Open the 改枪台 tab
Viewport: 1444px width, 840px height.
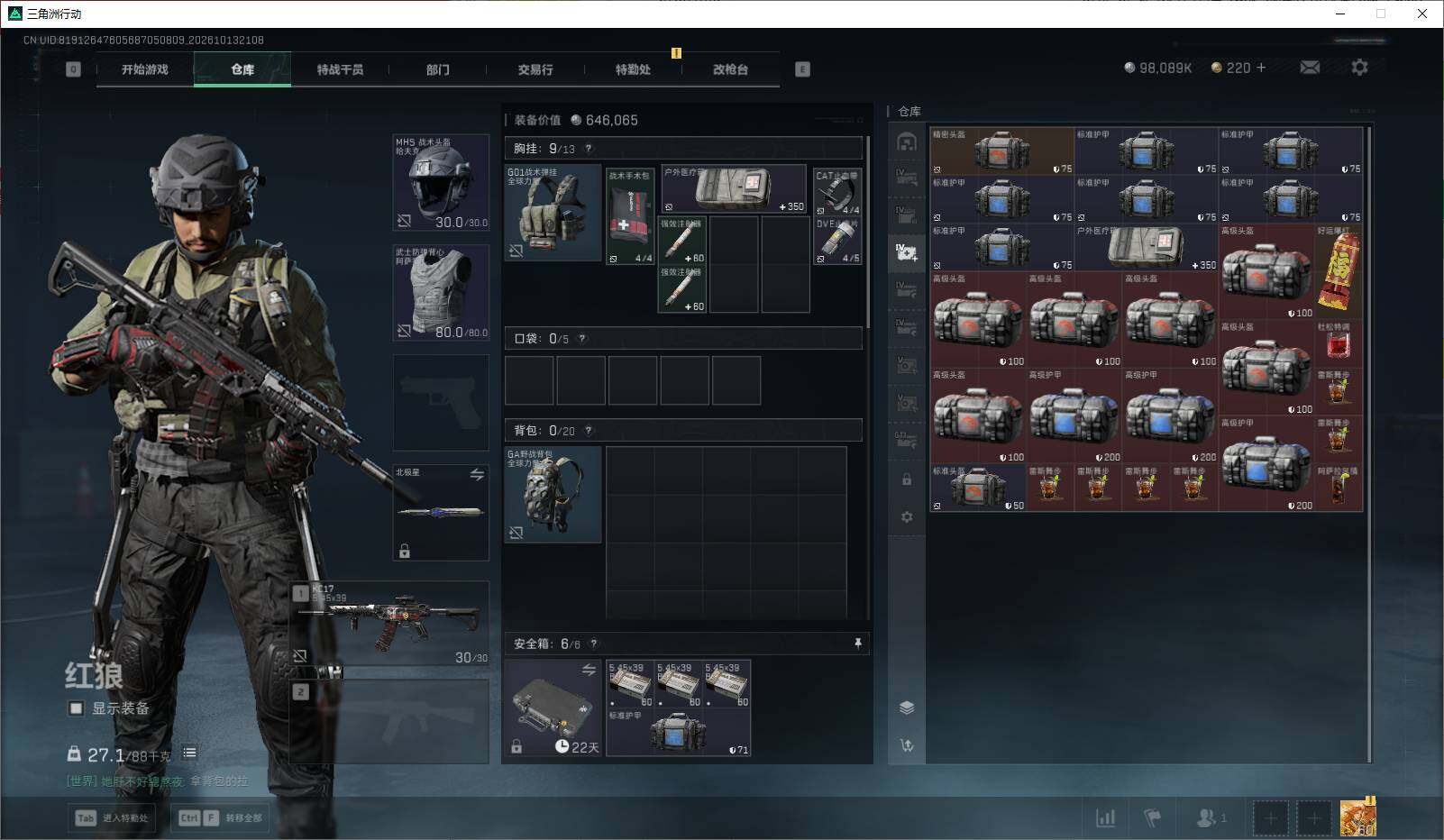pos(730,69)
